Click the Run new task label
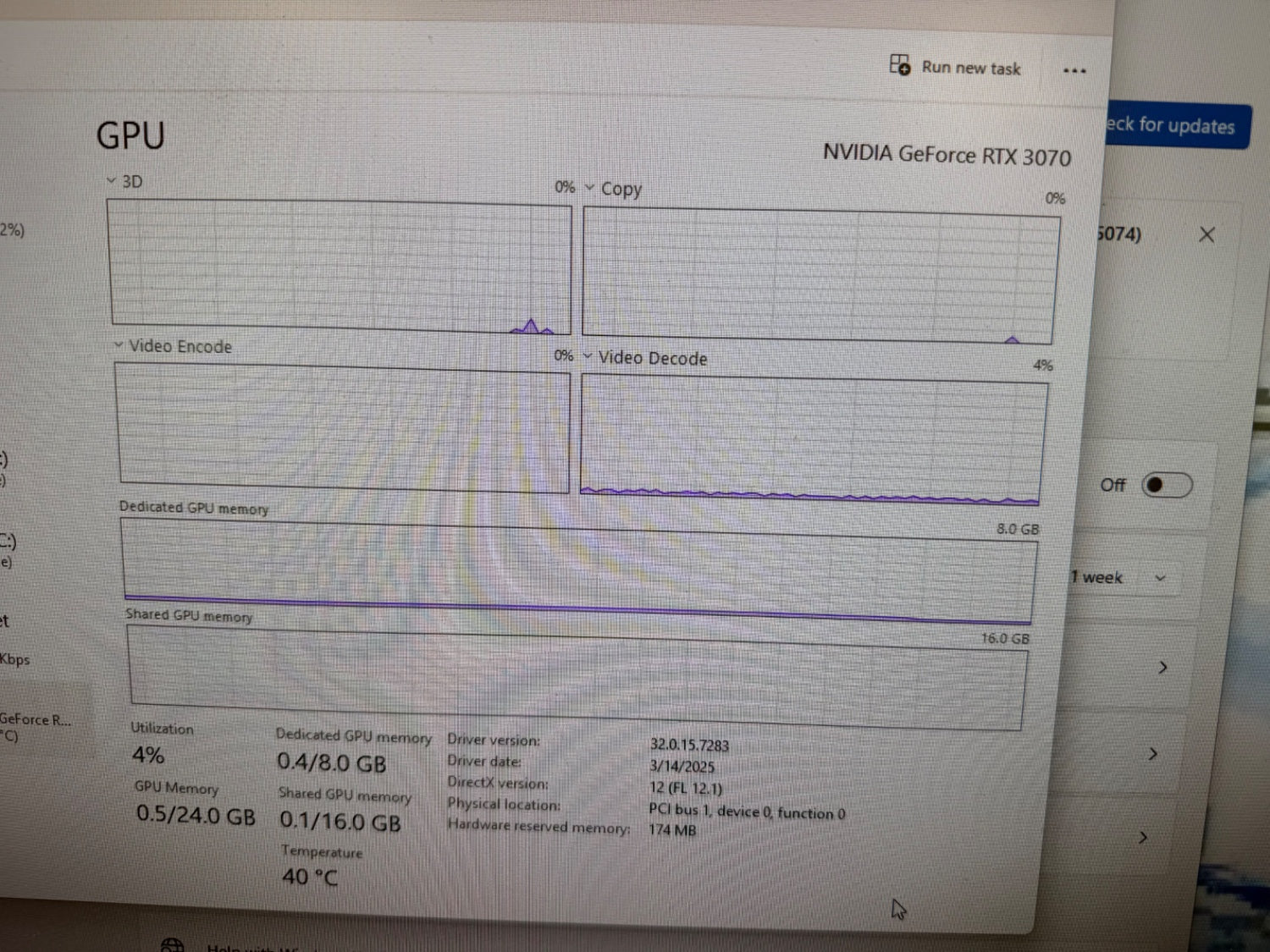This screenshot has height=952, width=1270. tap(971, 68)
